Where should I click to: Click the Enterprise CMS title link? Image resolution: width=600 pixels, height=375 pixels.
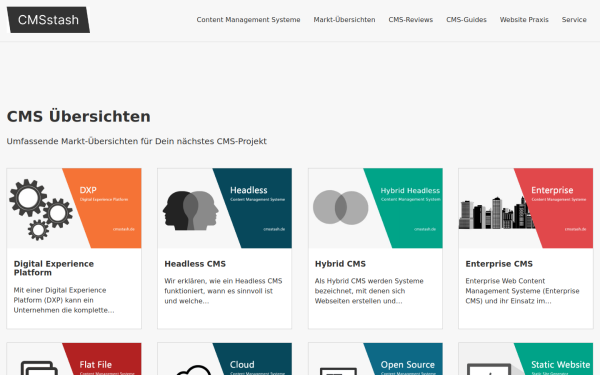[499, 264]
